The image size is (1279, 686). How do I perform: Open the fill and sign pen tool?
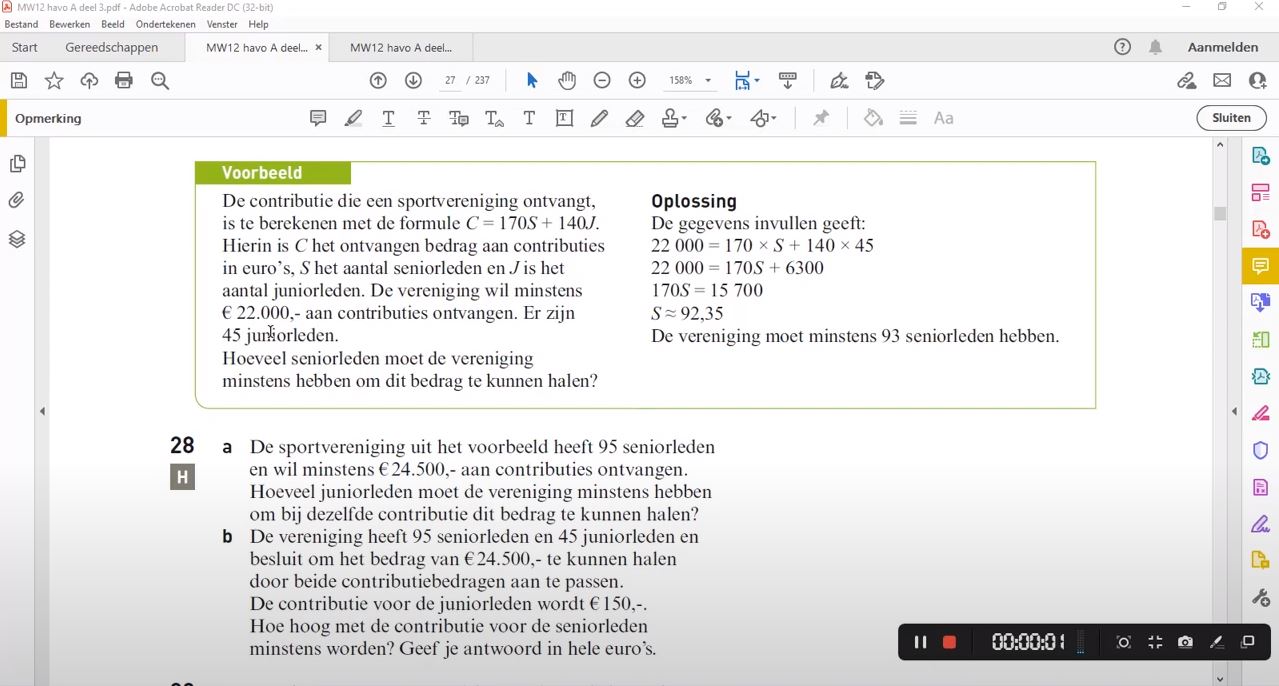click(839, 81)
